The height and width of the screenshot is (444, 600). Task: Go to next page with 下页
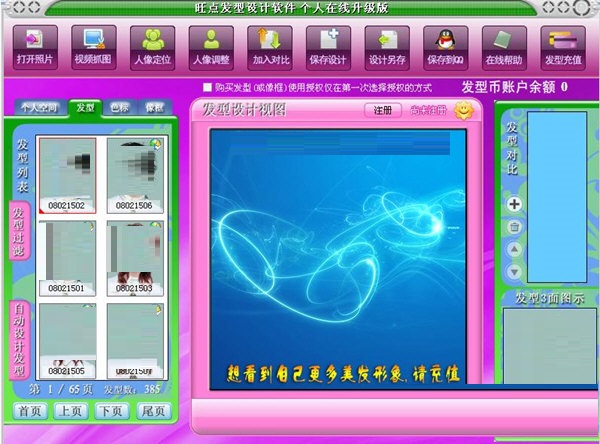point(111,411)
